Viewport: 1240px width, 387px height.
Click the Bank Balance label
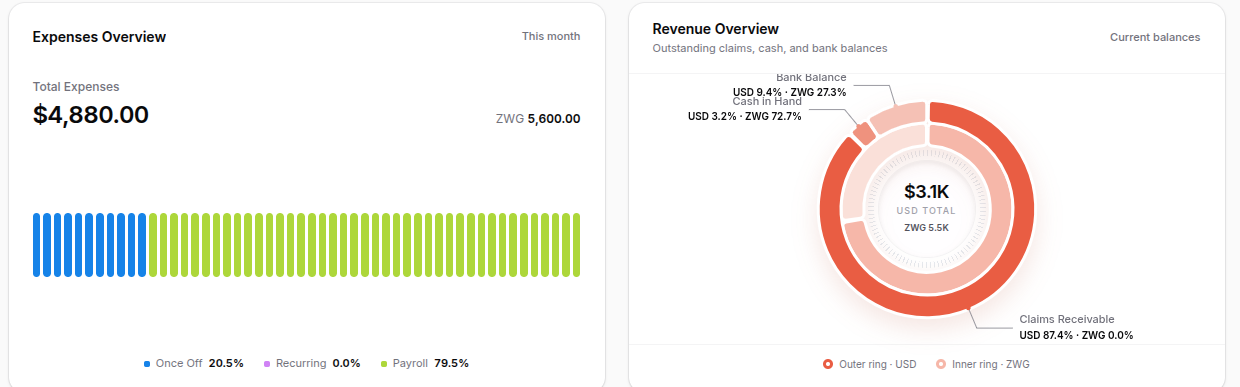pos(811,78)
